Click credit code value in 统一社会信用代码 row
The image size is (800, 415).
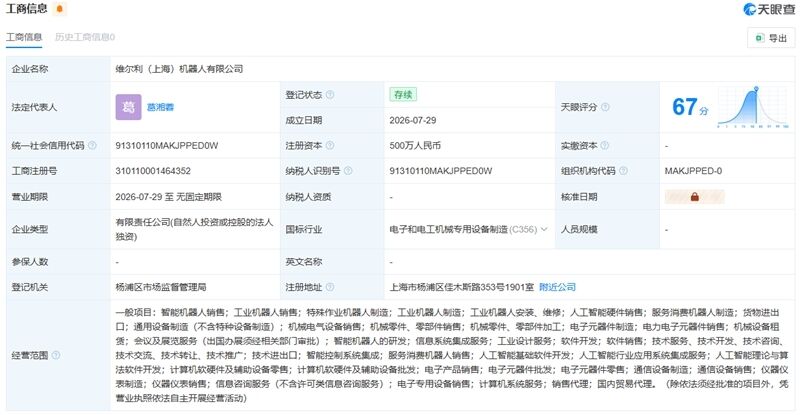pyautogui.click(x=167, y=145)
